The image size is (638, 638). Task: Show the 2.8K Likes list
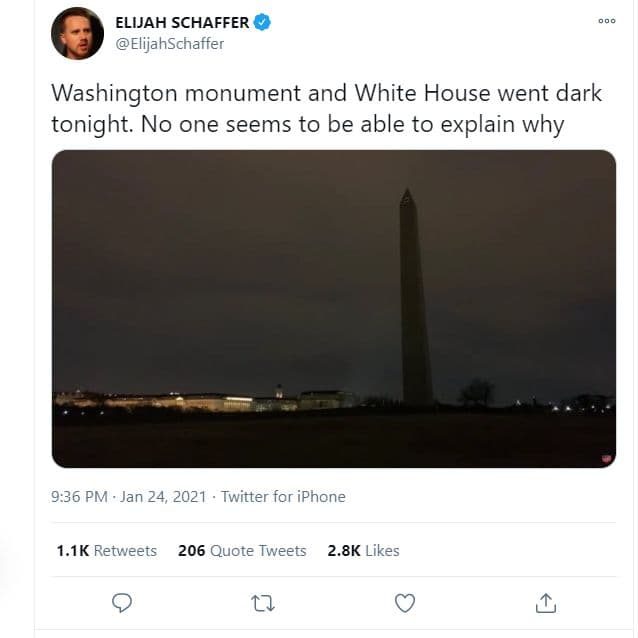click(x=363, y=550)
